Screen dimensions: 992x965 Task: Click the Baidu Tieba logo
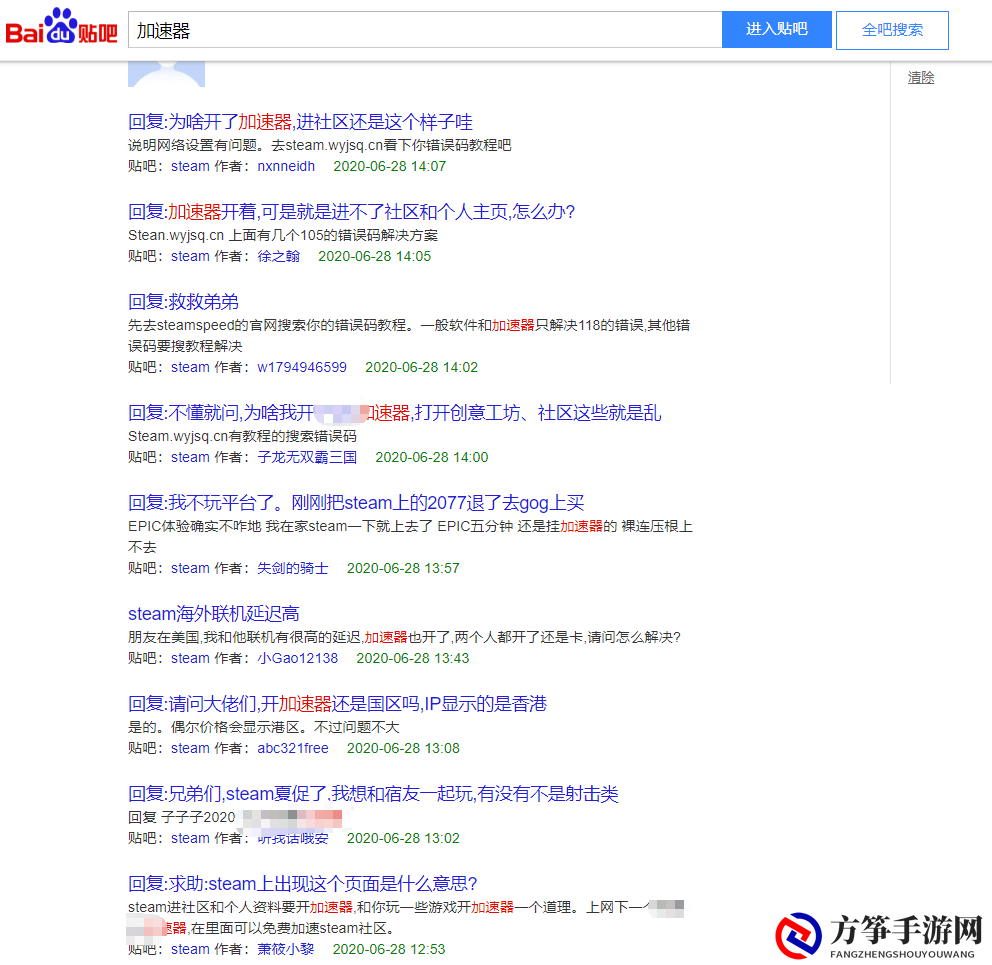61,28
